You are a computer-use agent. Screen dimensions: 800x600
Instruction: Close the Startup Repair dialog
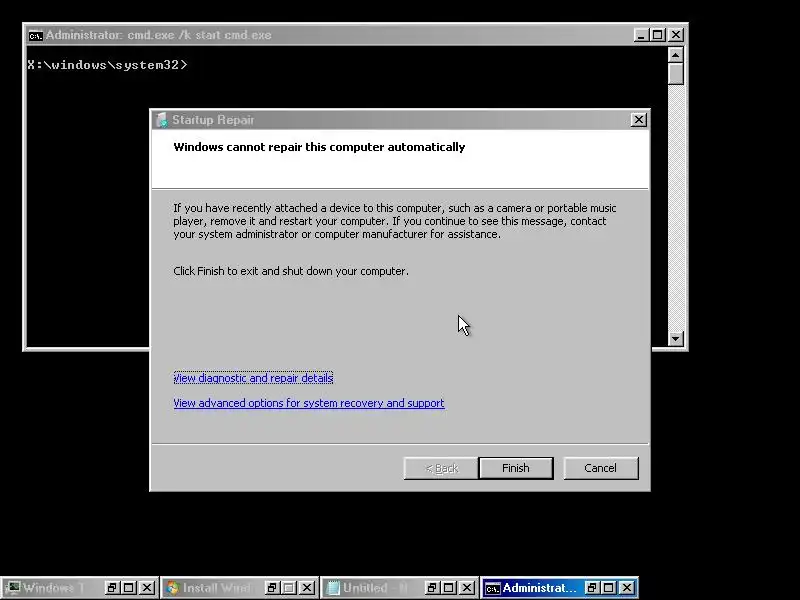[x=638, y=120]
